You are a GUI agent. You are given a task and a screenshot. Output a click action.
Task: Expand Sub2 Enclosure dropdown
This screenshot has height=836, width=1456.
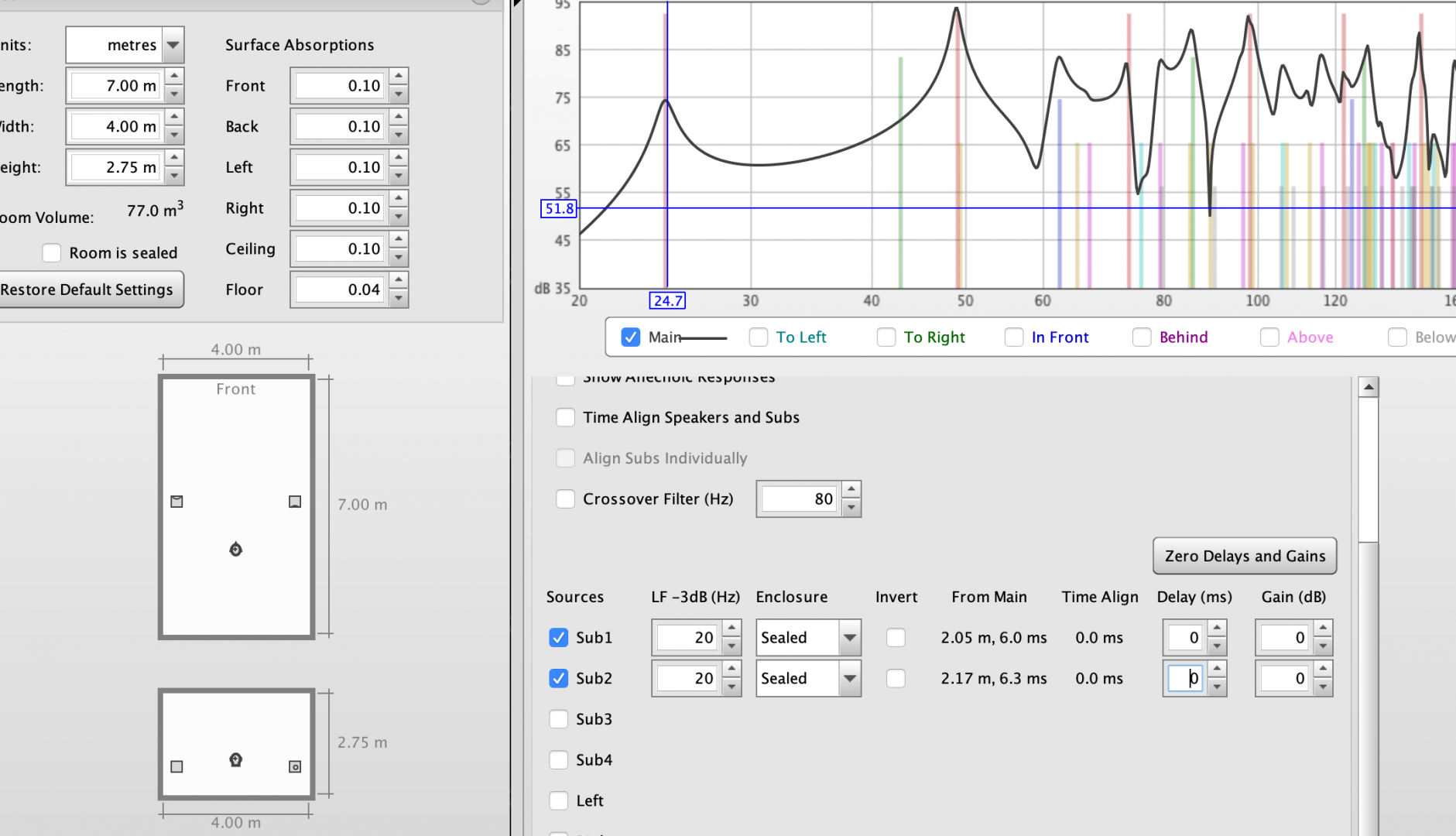[849, 679]
